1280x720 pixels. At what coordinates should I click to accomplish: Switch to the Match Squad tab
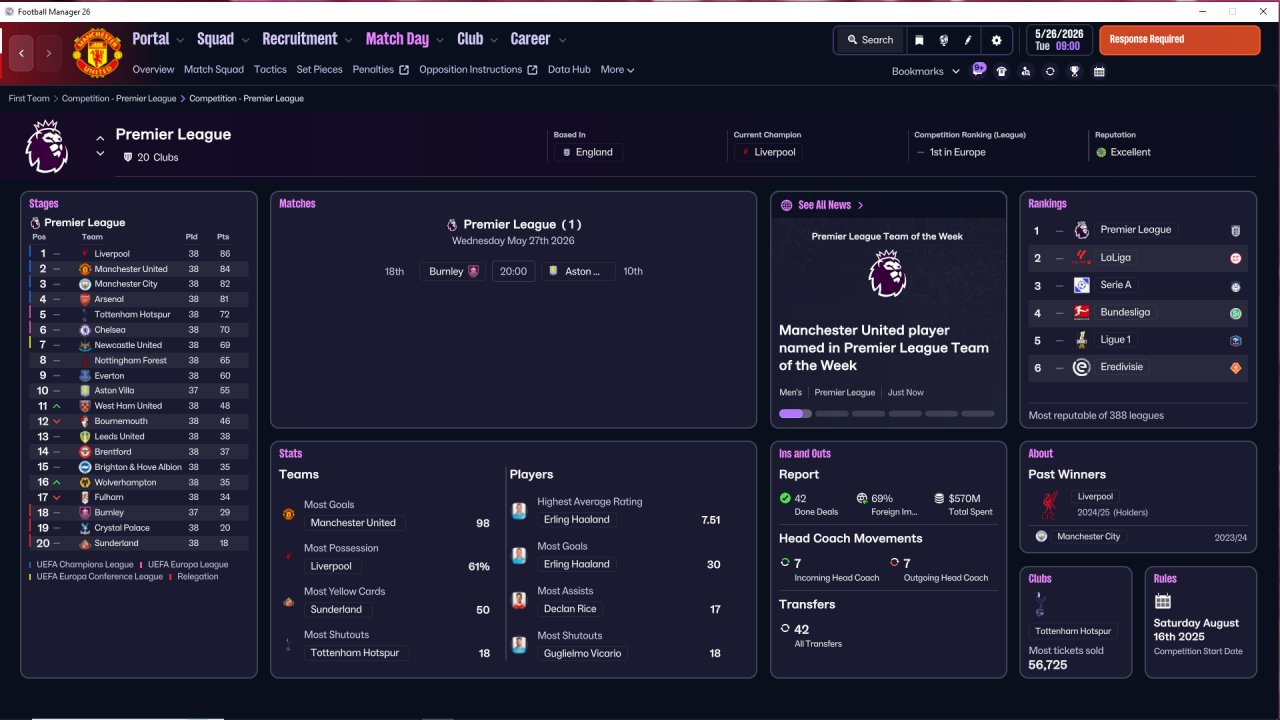coord(214,70)
